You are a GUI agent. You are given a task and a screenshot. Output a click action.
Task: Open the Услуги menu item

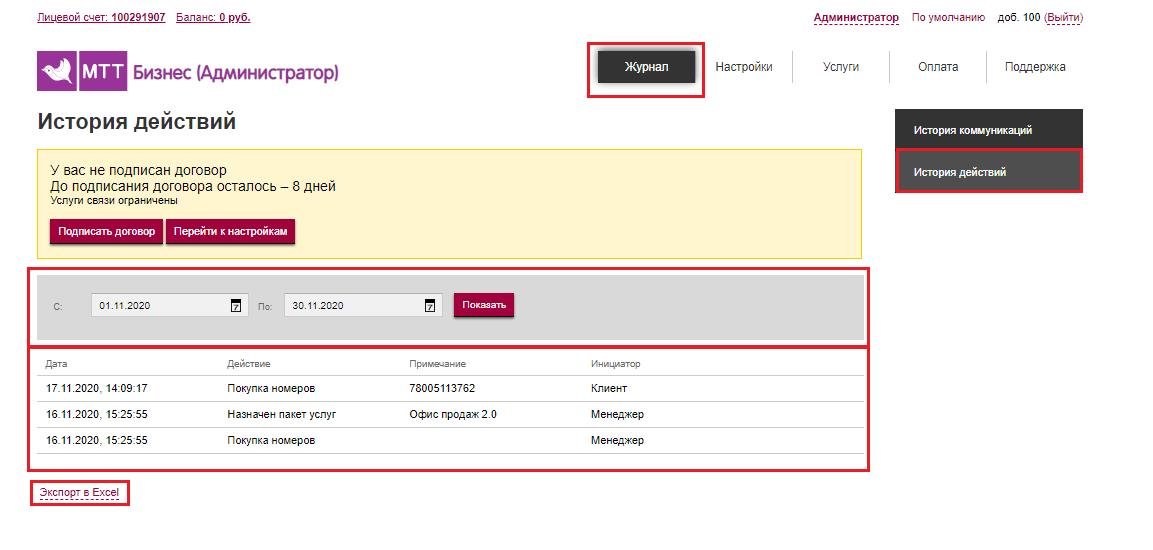pyautogui.click(x=840, y=67)
